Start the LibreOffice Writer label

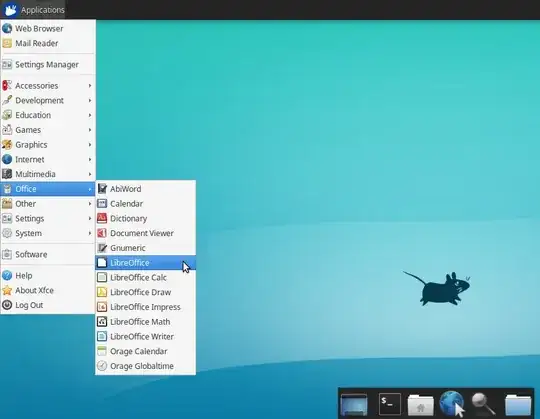tap(142, 336)
